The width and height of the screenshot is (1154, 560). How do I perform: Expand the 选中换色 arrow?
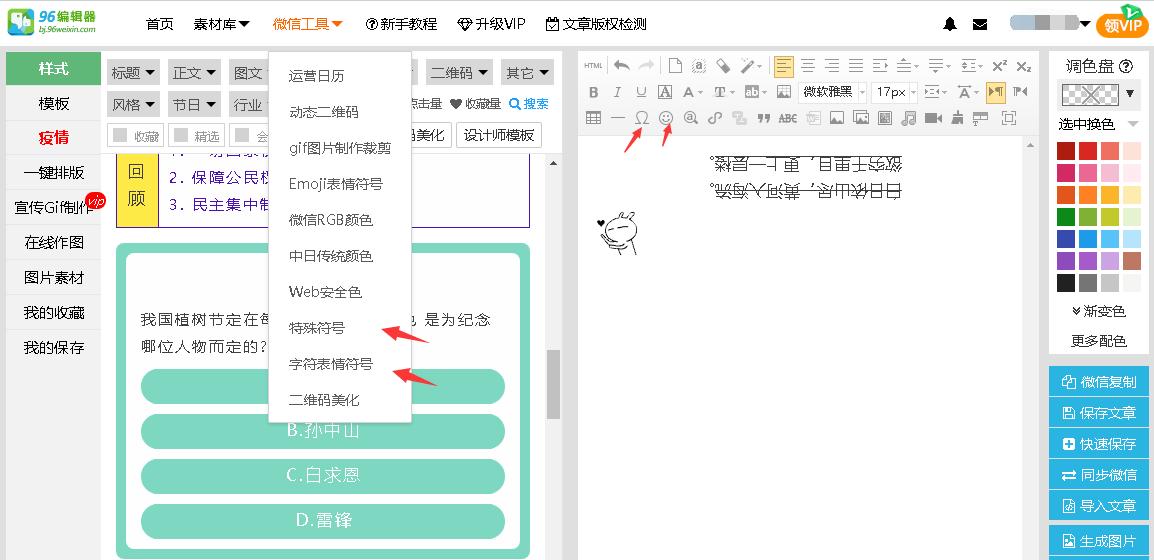pyautogui.click(x=1133, y=124)
